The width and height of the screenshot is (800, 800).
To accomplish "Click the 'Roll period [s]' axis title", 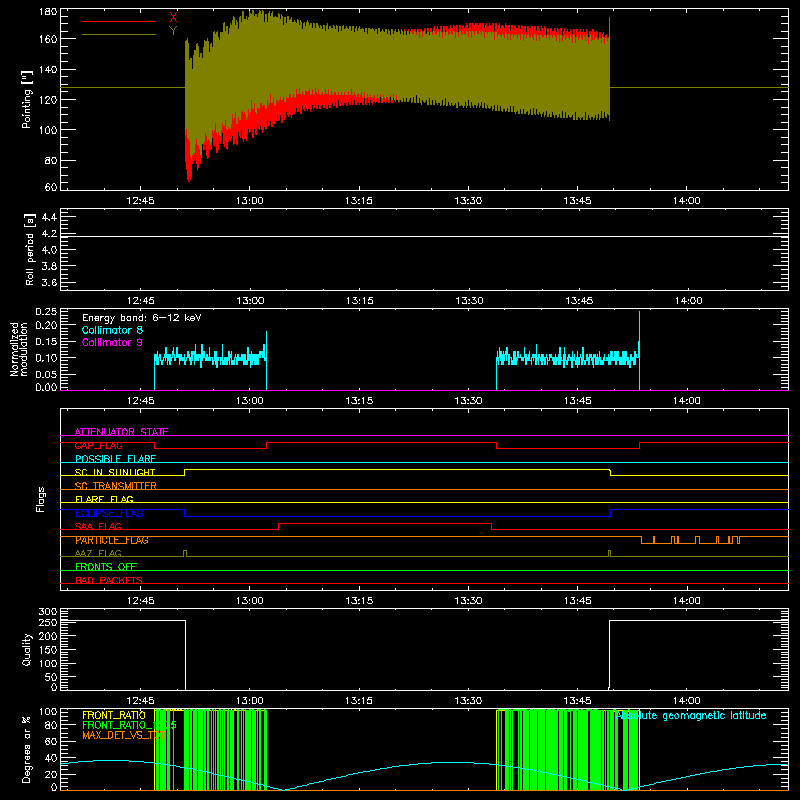I will point(29,249).
